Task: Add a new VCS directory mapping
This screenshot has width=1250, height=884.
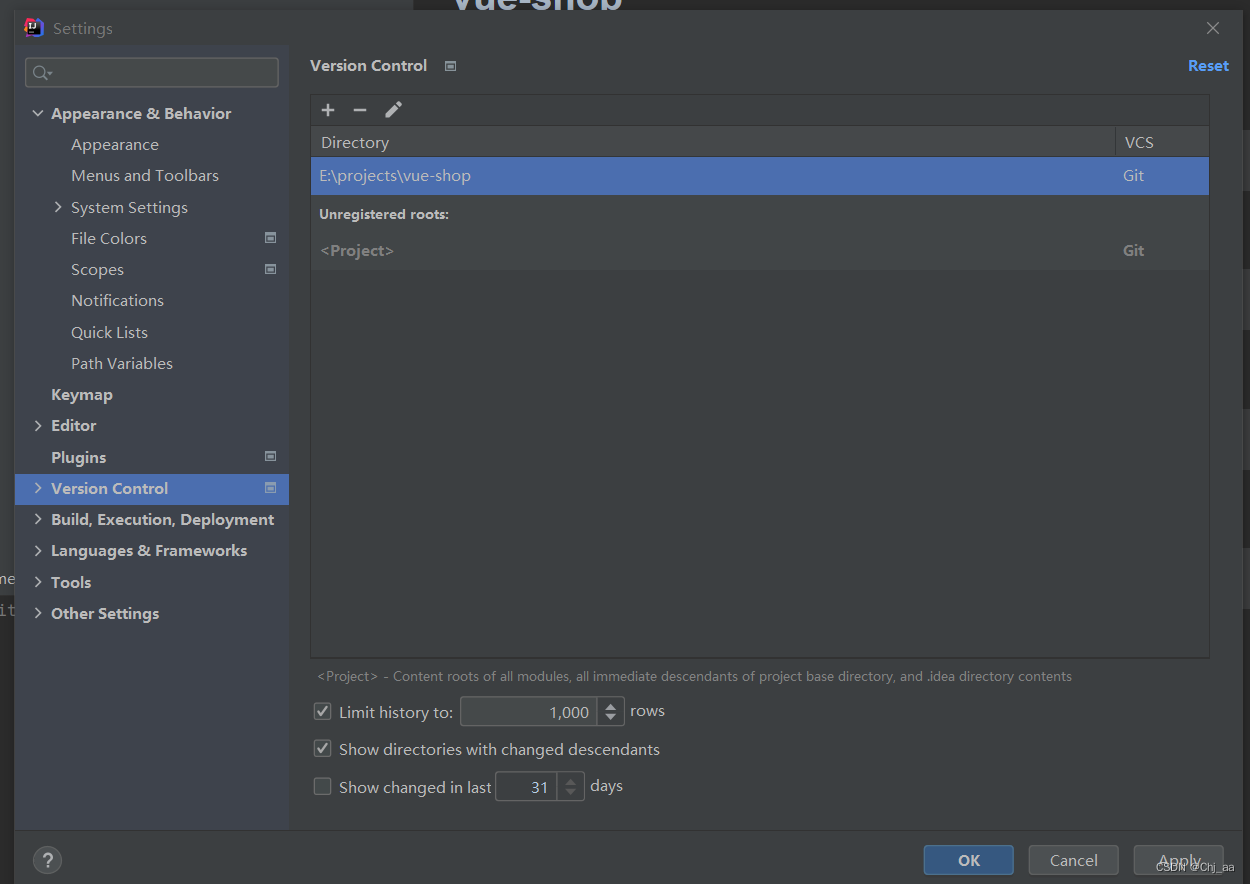Action: [x=328, y=110]
